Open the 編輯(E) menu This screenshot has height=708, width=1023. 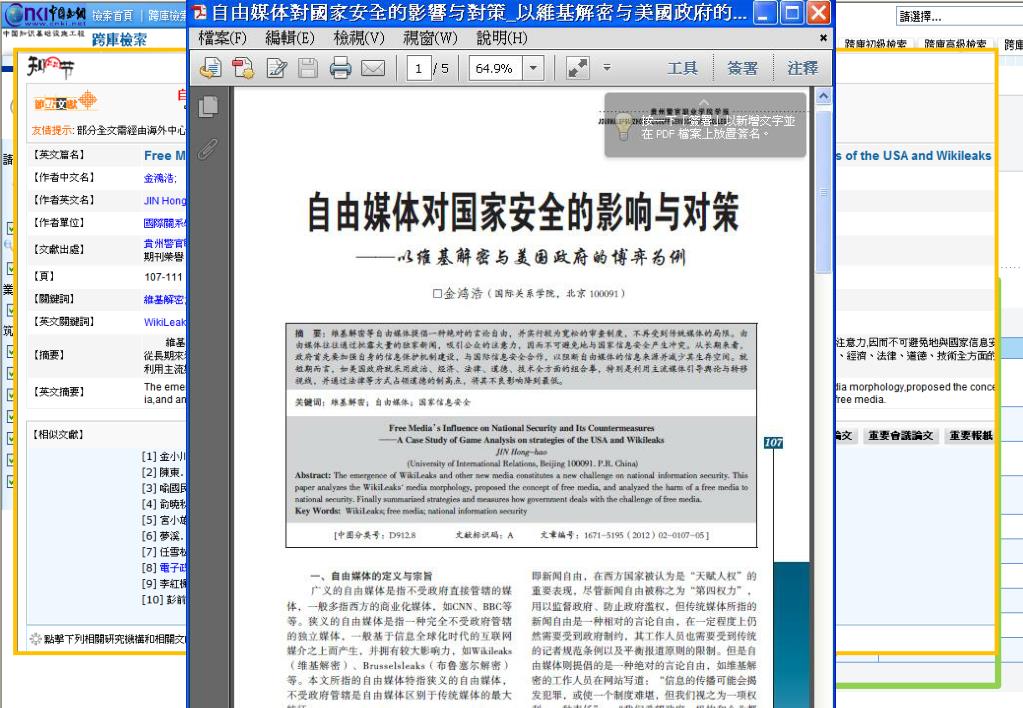(290, 38)
